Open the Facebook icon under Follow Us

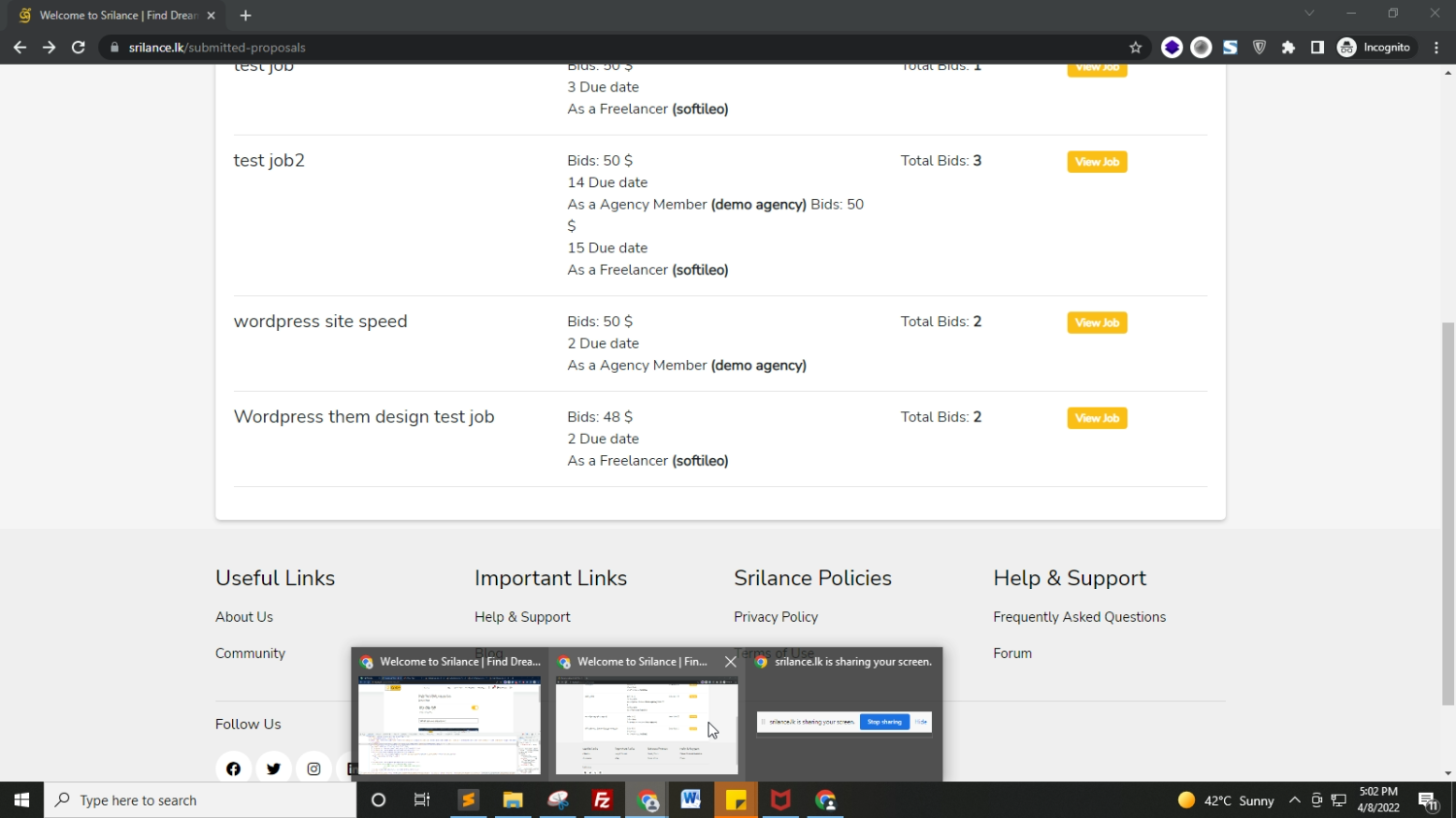click(233, 769)
